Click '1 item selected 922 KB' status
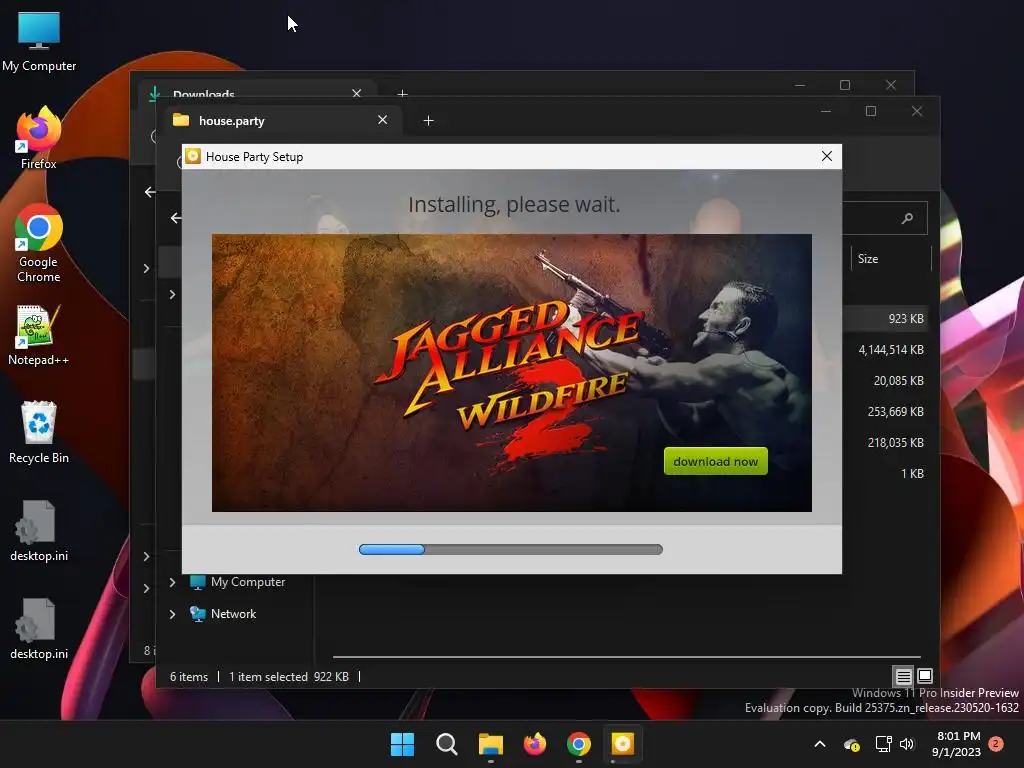The height and width of the screenshot is (768, 1024). [x=289, y=677]
